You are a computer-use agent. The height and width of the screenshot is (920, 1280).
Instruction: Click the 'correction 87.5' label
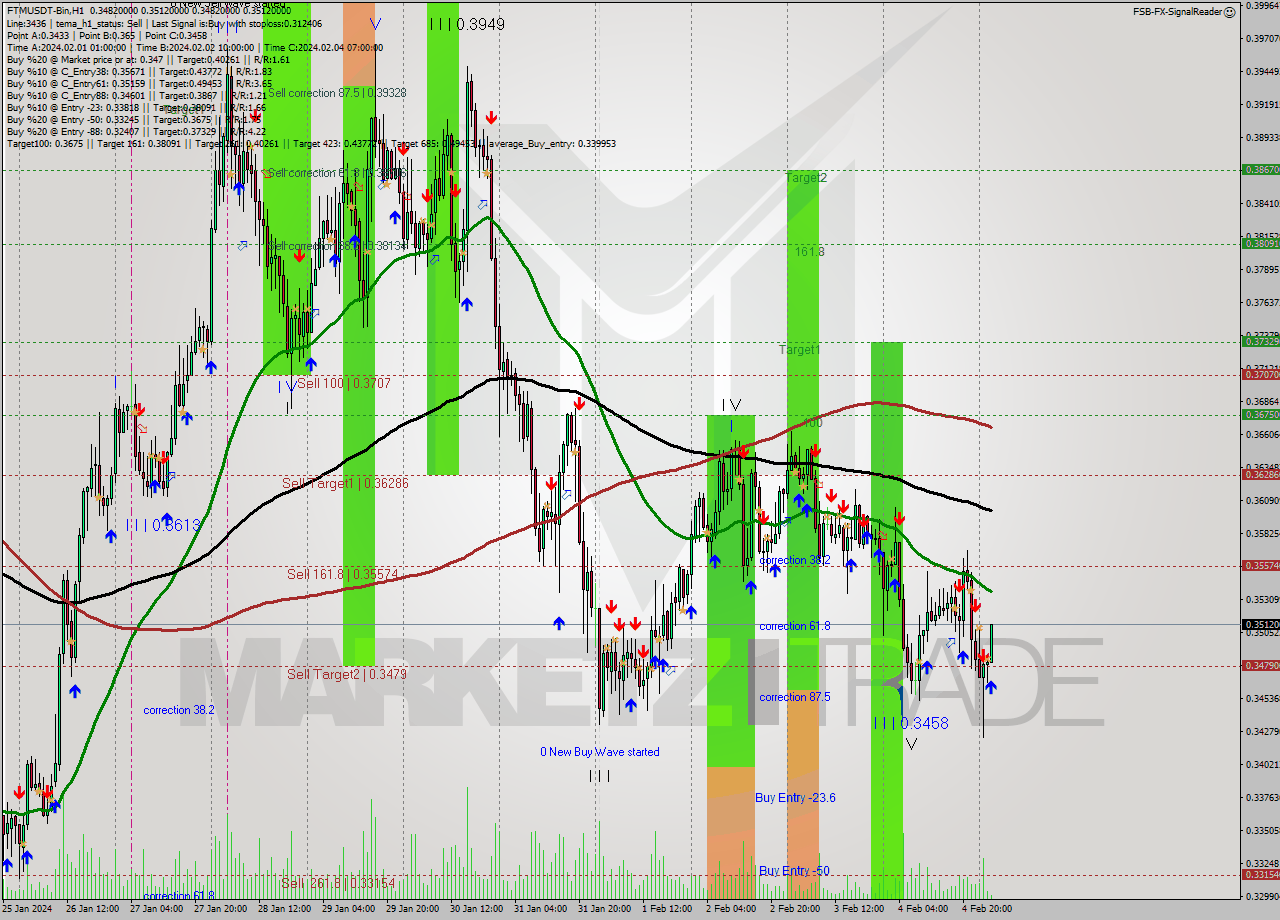795,697
